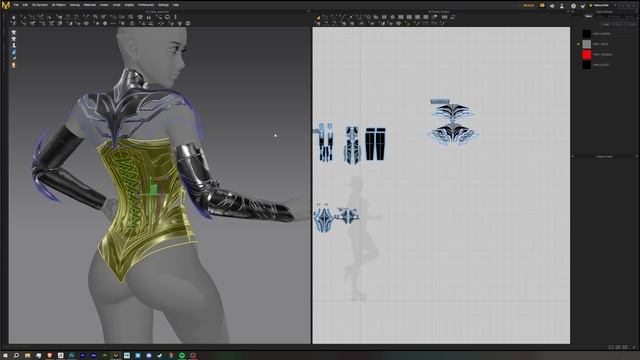Open the Help menu
The height and width of the screenshot is (360, 640).
coord(176,5)
